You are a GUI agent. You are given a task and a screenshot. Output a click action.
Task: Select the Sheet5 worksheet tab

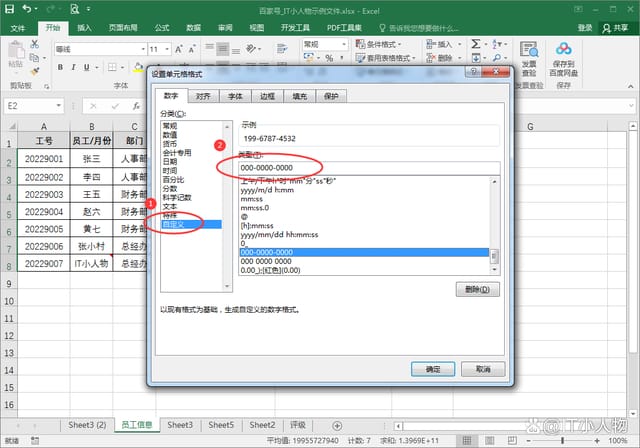(x=221, y=425)
